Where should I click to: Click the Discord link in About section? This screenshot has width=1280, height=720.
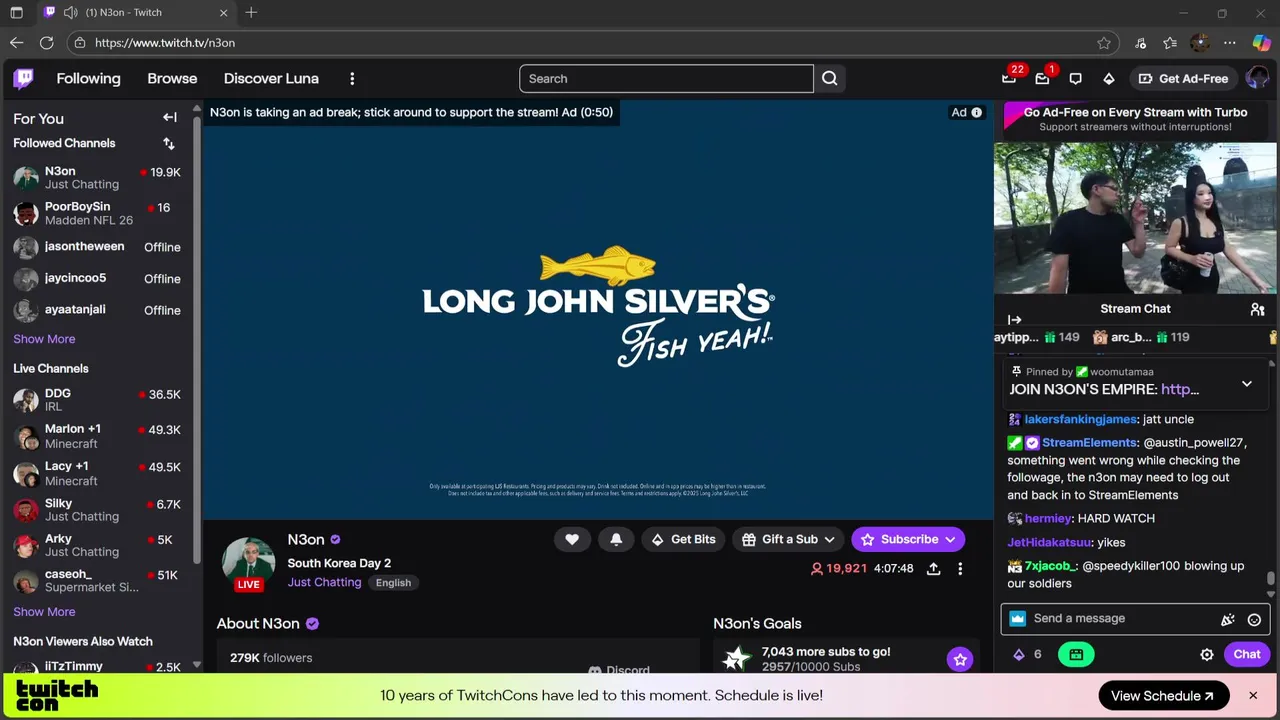click(x=619, y=669)
